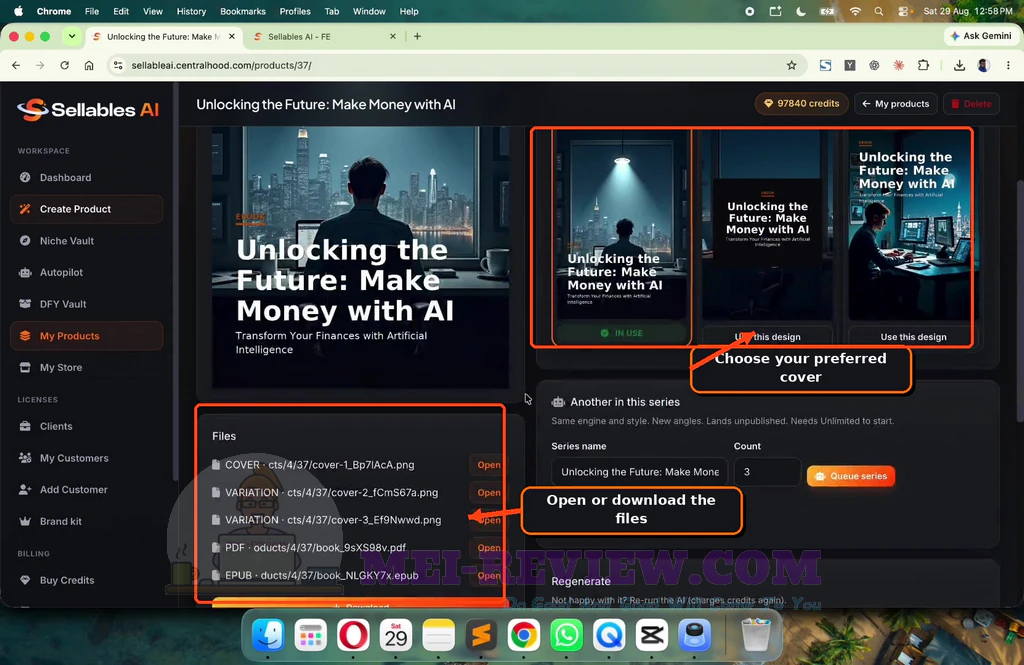Screen dimensions: 1024x665
Task: Click the My Products sidebar item
Action: point(86,336)
